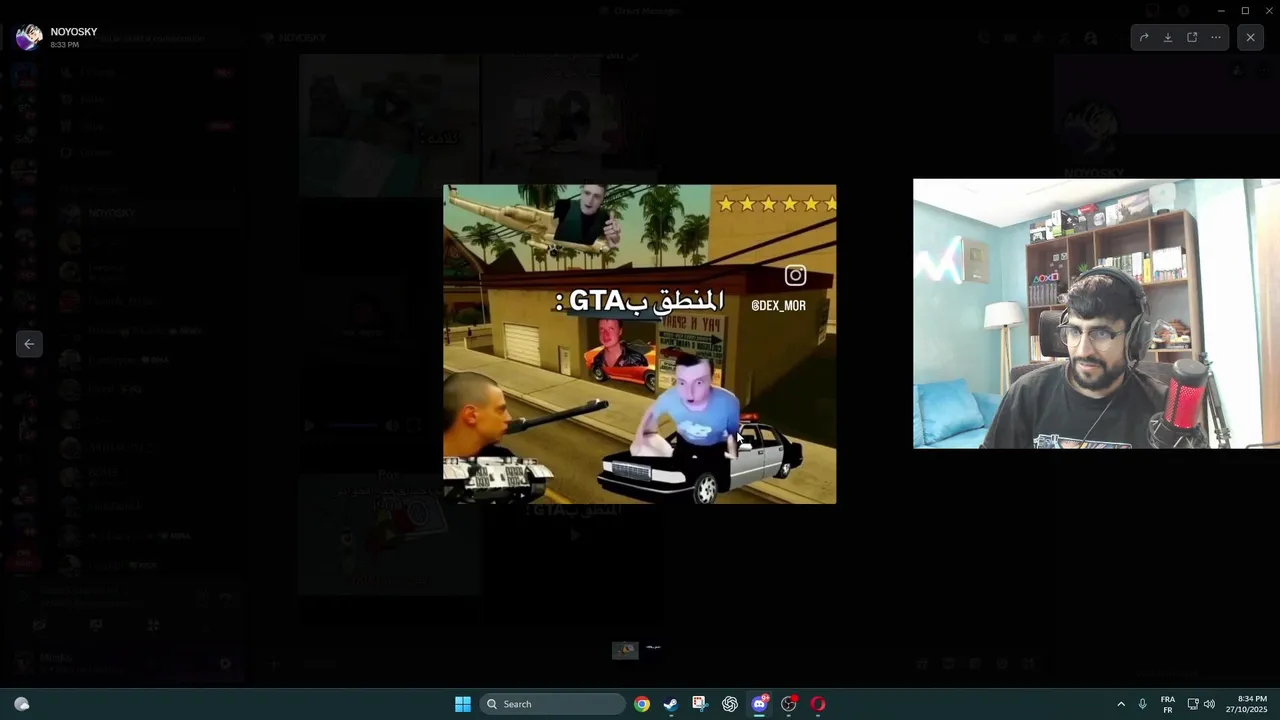Screen dimensions: 1280x720
Task: Forward the media using the arrow icon
Action: 1144,37
